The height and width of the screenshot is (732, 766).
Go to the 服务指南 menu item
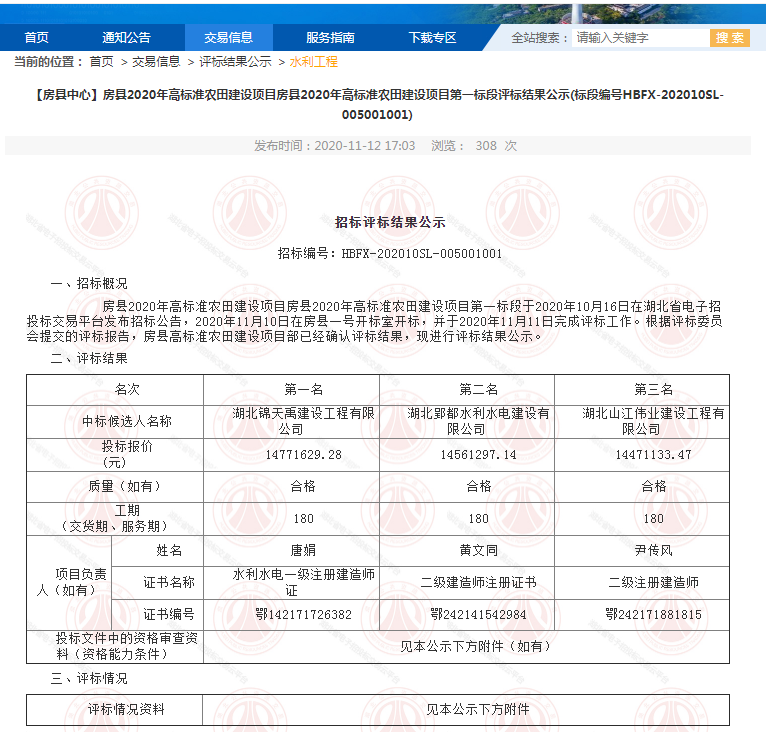[330, 38]
